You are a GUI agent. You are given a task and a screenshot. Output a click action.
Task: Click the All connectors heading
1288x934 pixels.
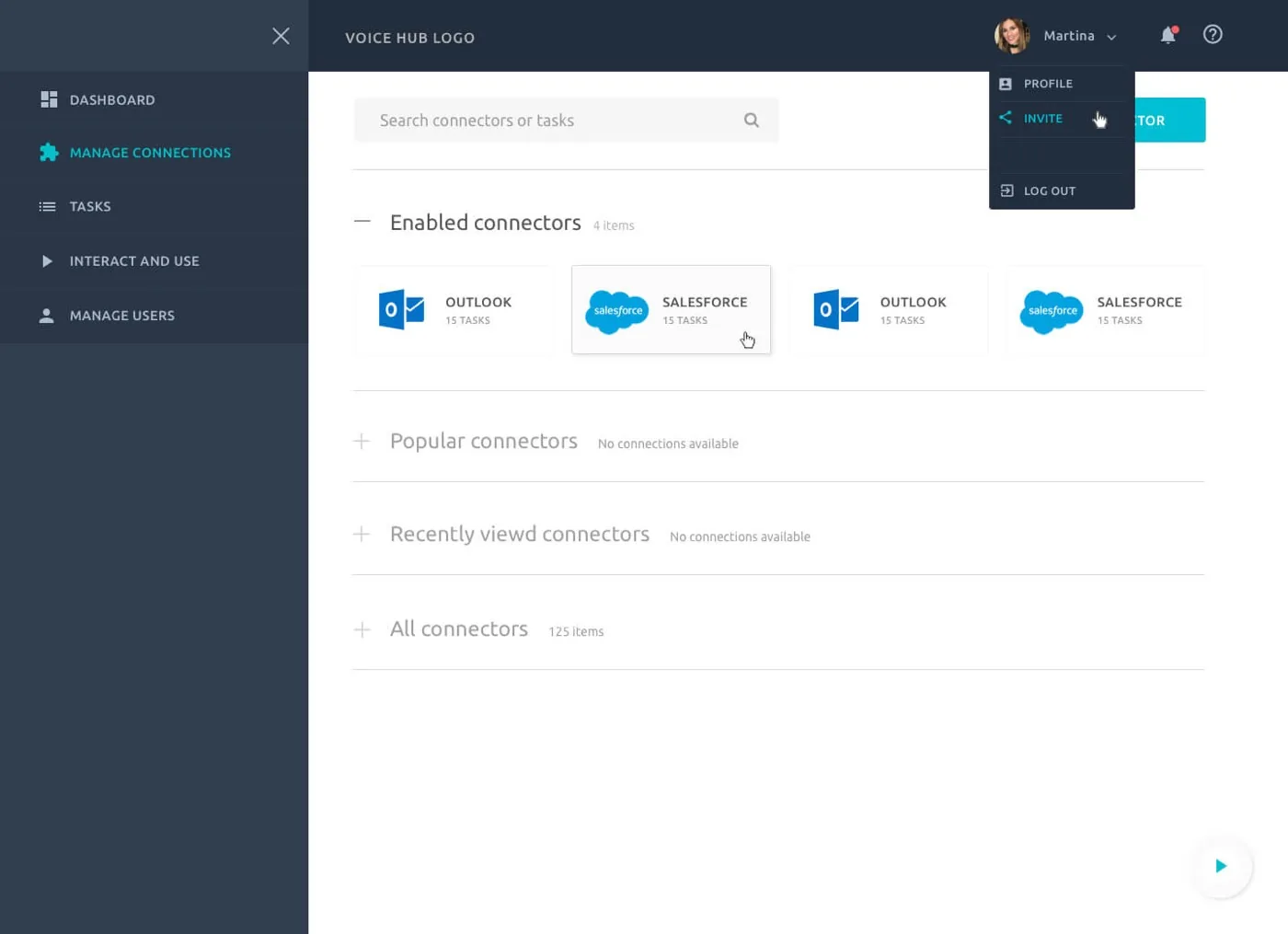click(x=459, y=628)
